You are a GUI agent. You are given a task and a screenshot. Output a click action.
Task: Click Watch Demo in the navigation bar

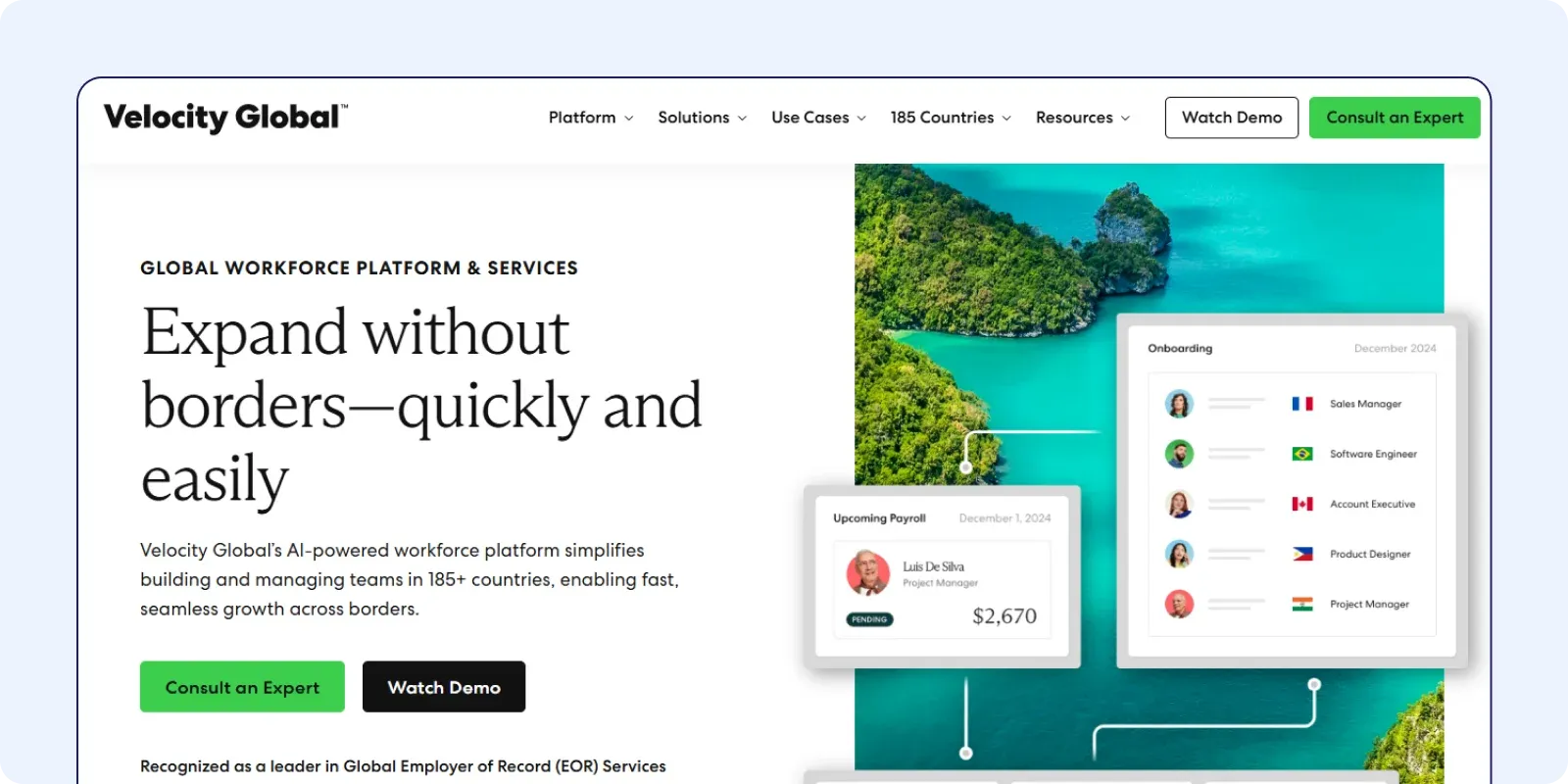pyautogui.click(x=1232, y=118)
